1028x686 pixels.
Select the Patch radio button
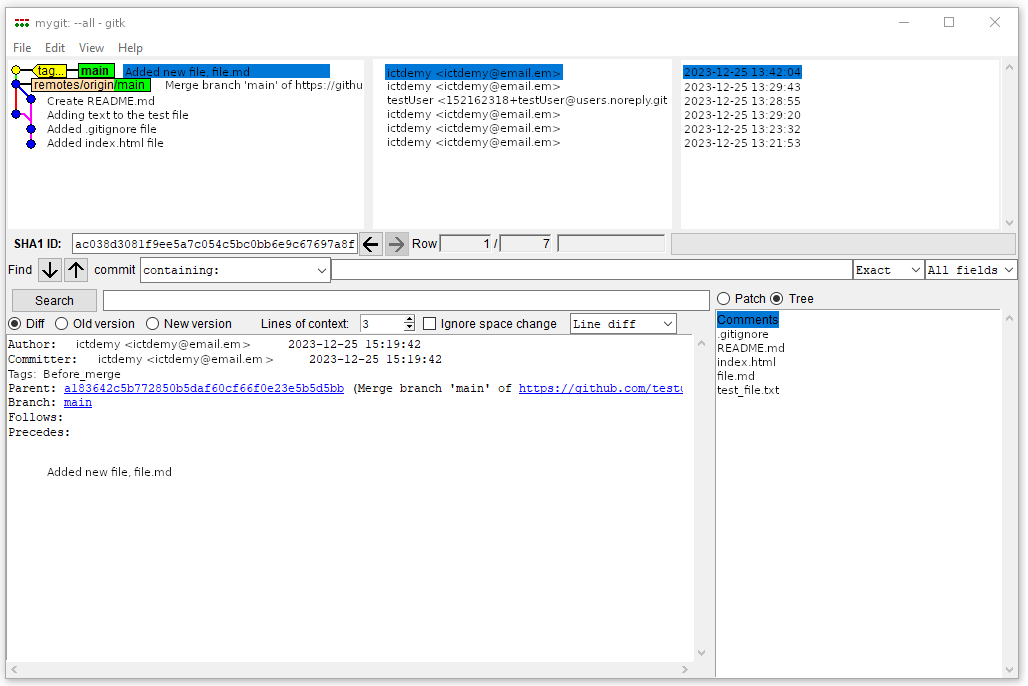pos(724,299)
